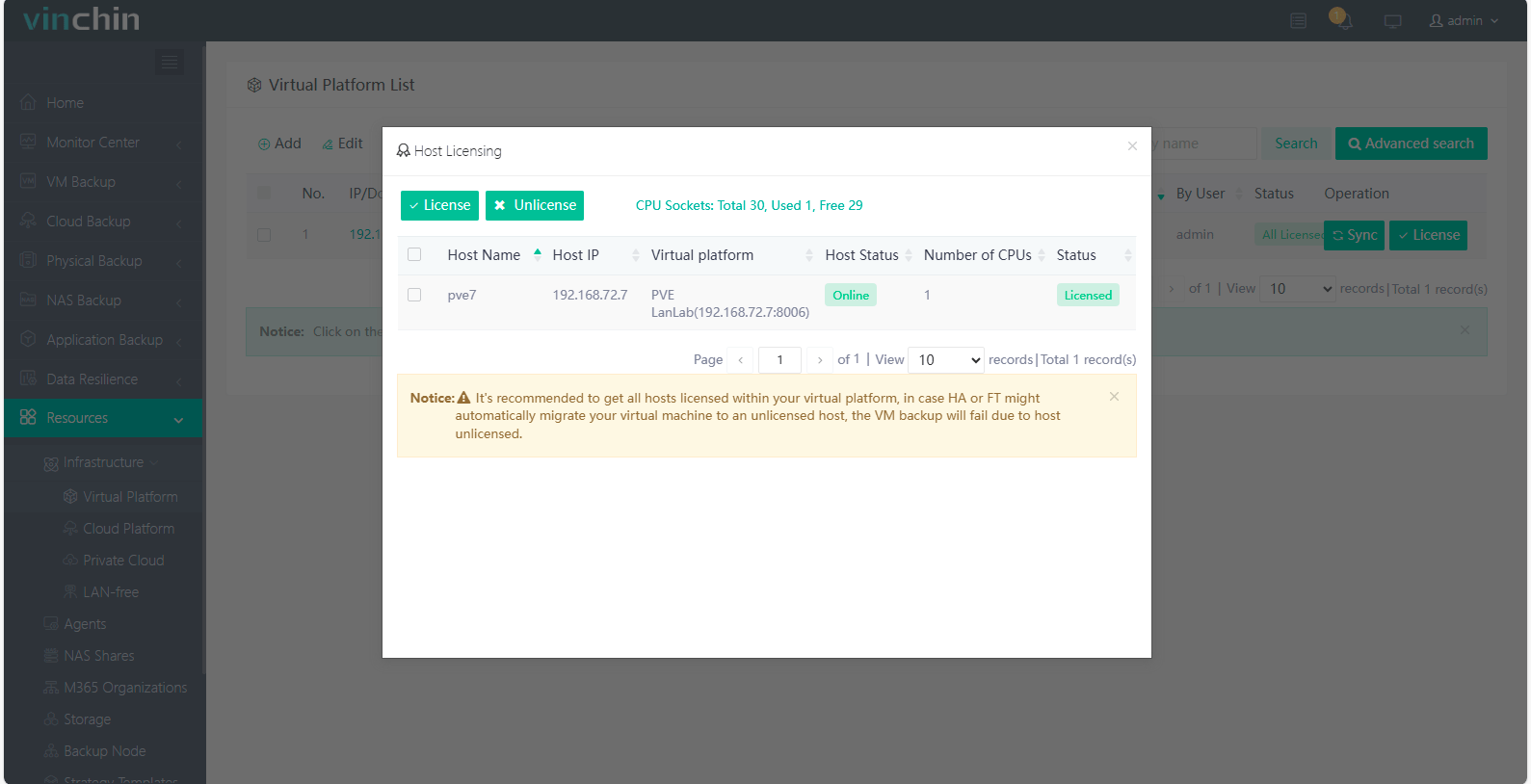Screen dimensions: 1531x784
Task: Sort by Number of CPUs column arrows
Action: coord(1042,255)
